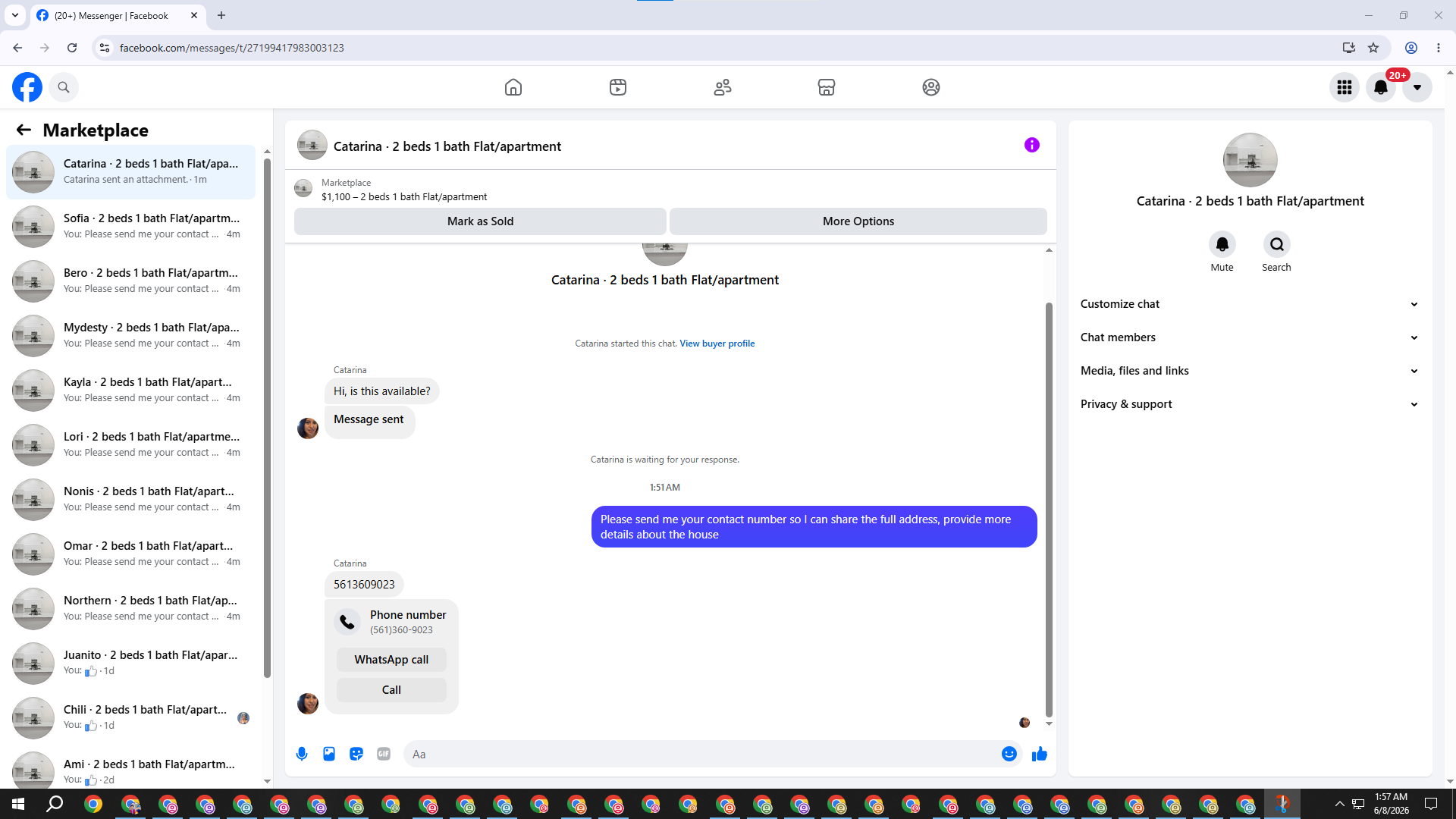This screenshot has height=819, width=1456.
Task: Choose a GIF icon
Action: 384,754
